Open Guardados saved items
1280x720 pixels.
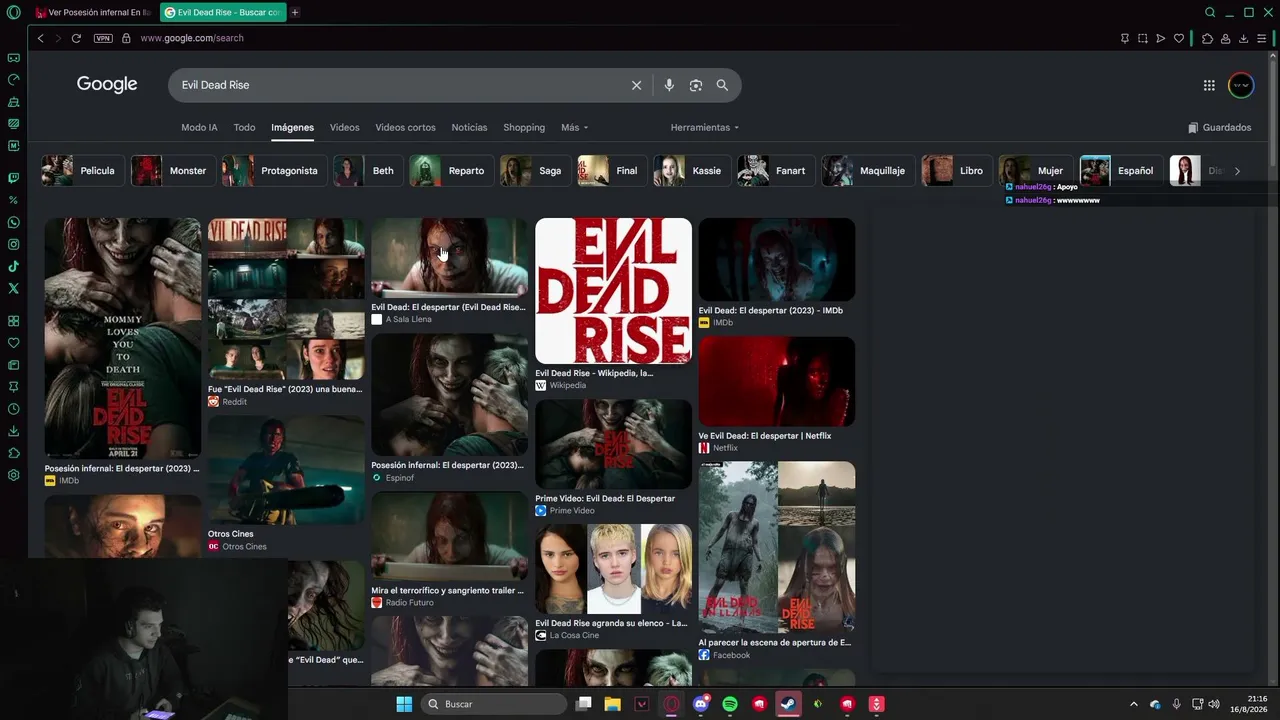[1220, 127]
